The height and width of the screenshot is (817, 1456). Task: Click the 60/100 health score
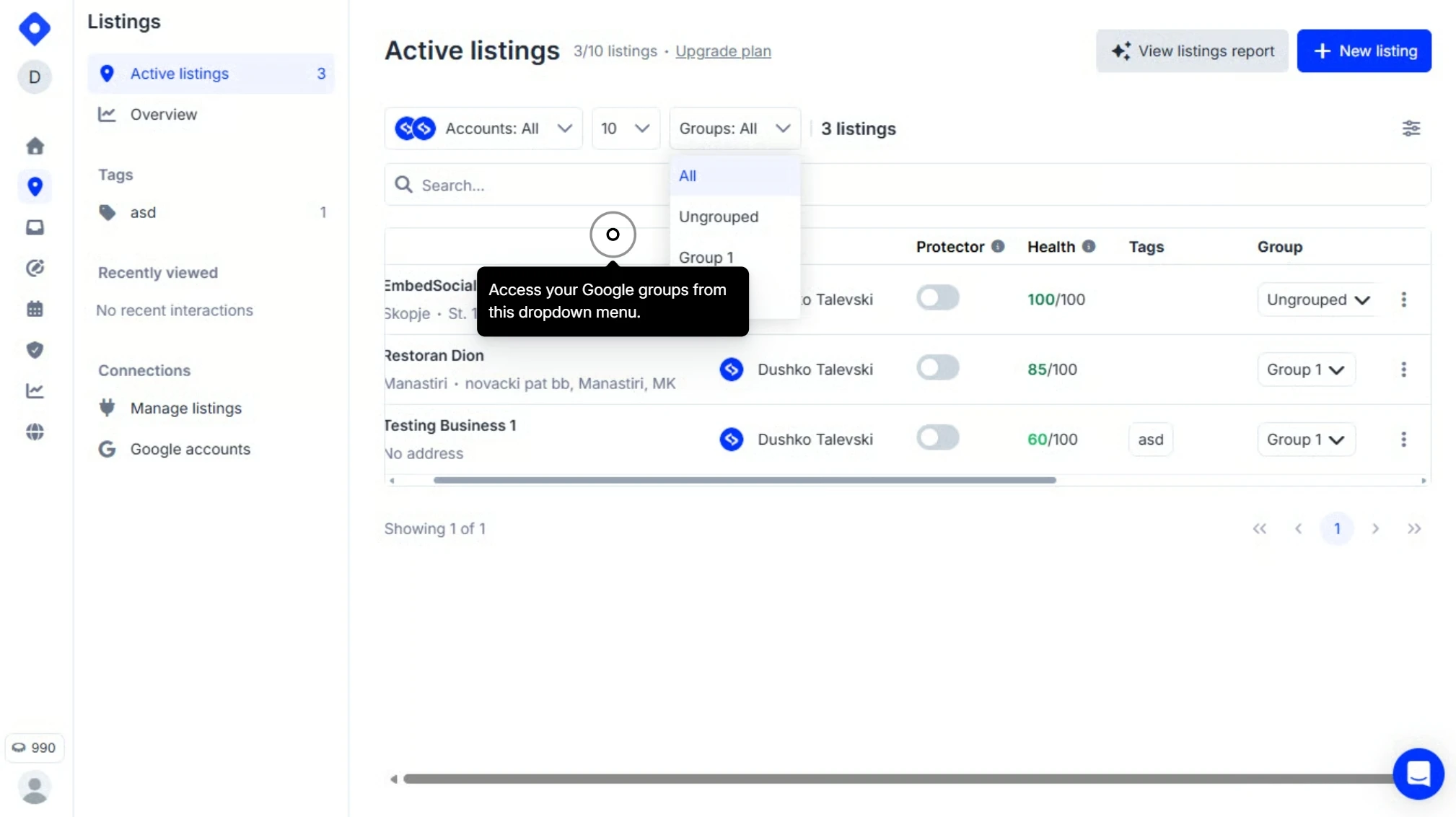tap(1052, 440)
